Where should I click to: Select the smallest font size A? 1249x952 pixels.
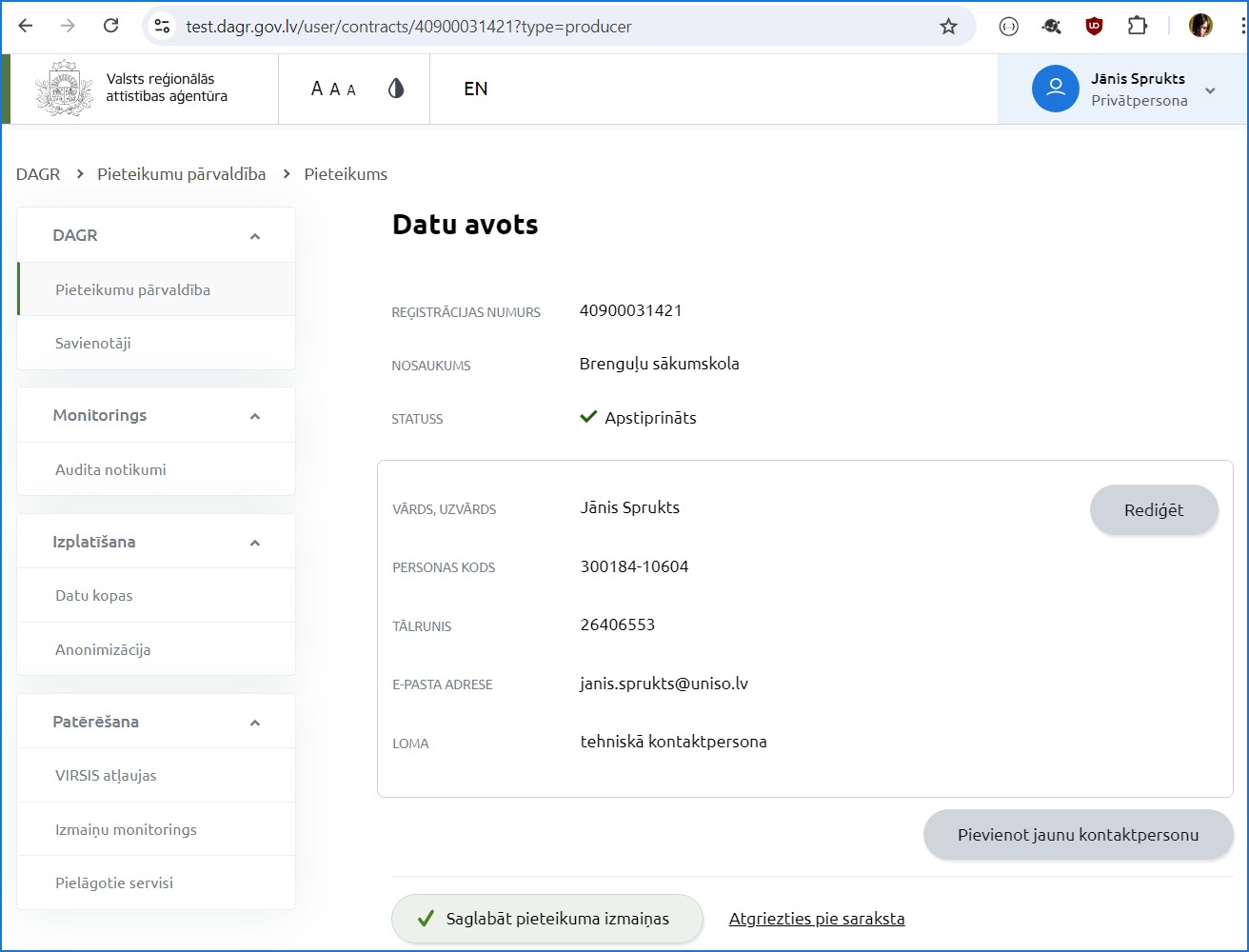click(x=351, y=90)
